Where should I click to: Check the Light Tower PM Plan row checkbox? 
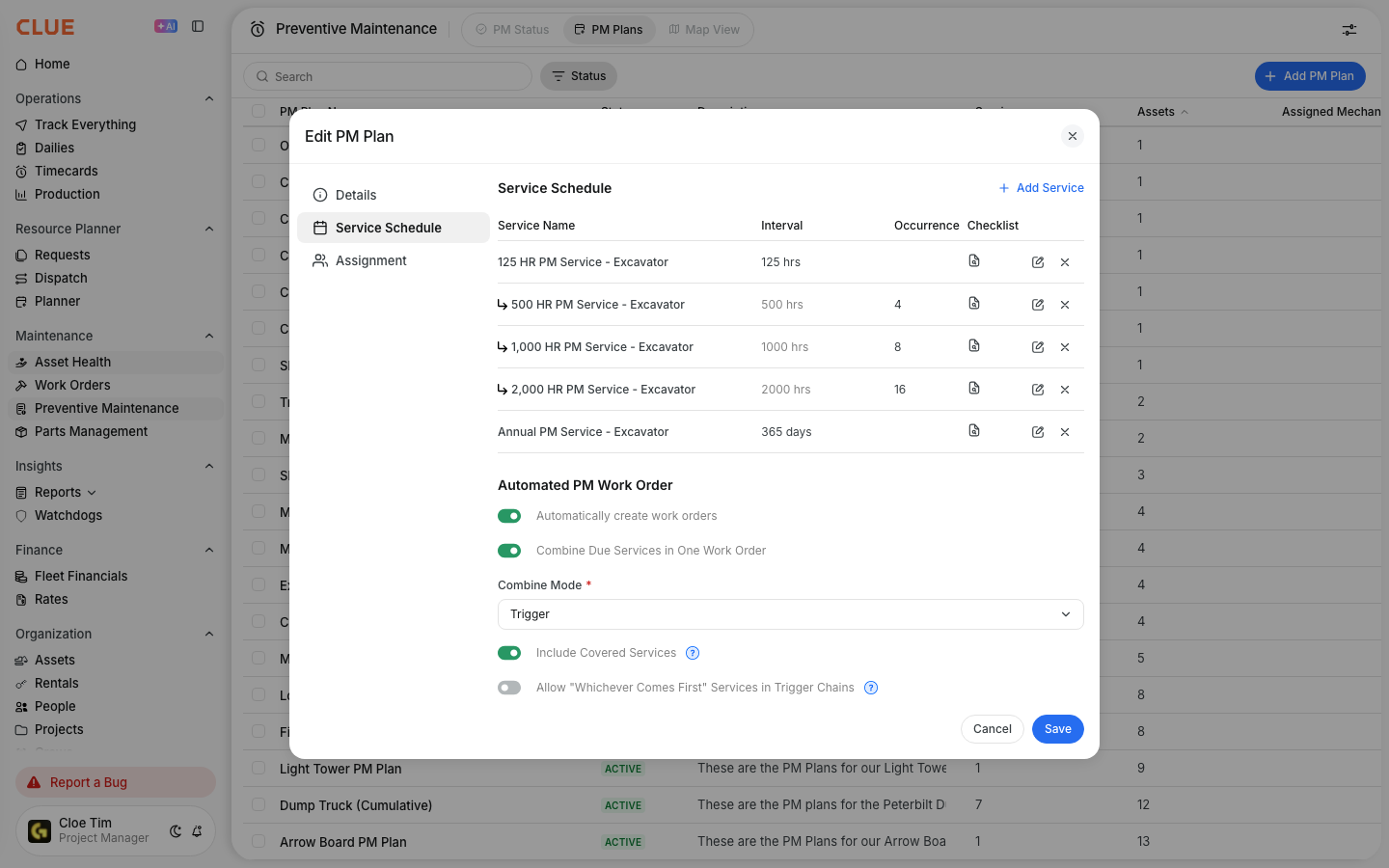coord(259,769)
